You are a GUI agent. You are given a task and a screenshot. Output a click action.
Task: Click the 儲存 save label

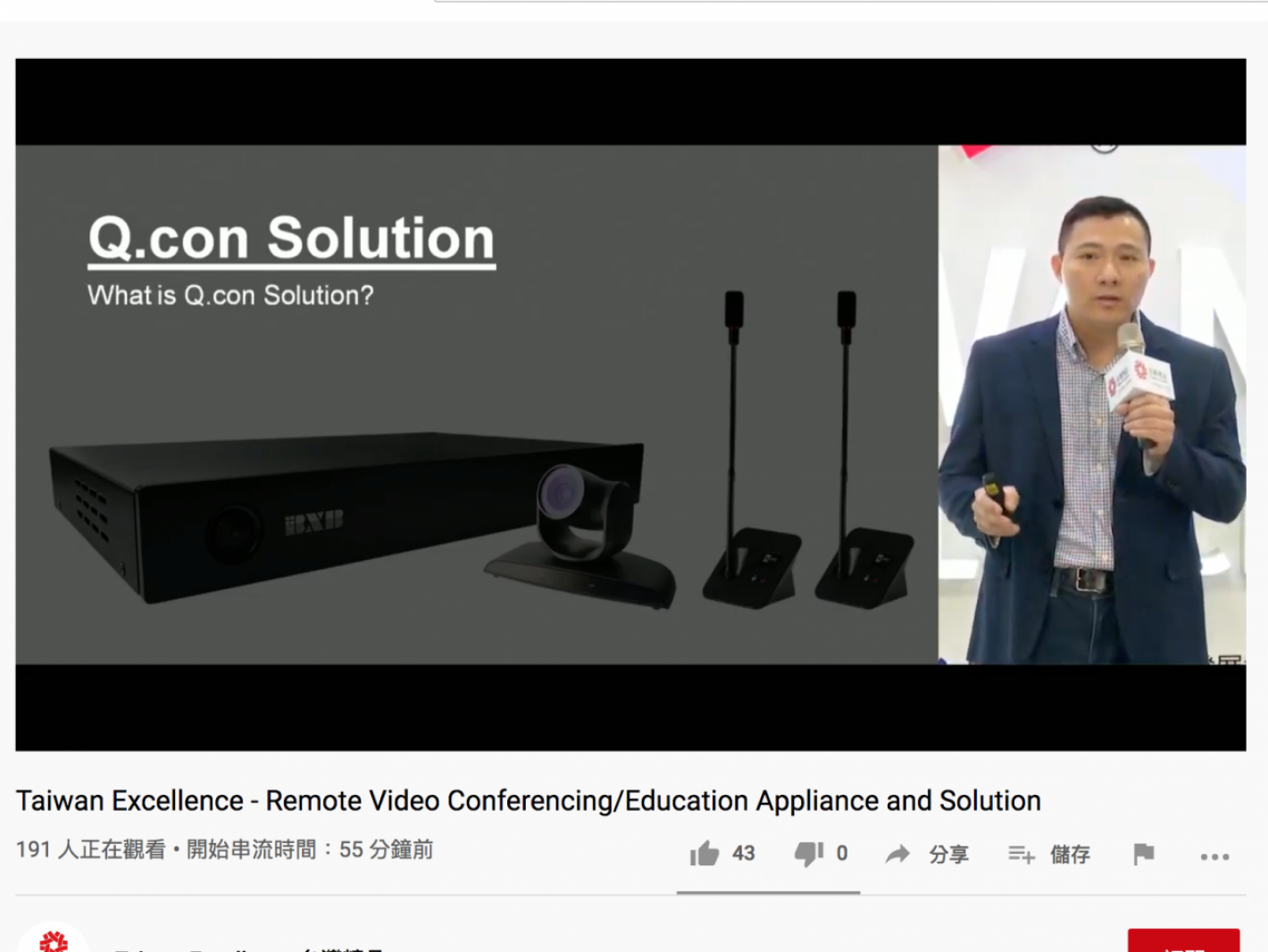(1070, 855)
